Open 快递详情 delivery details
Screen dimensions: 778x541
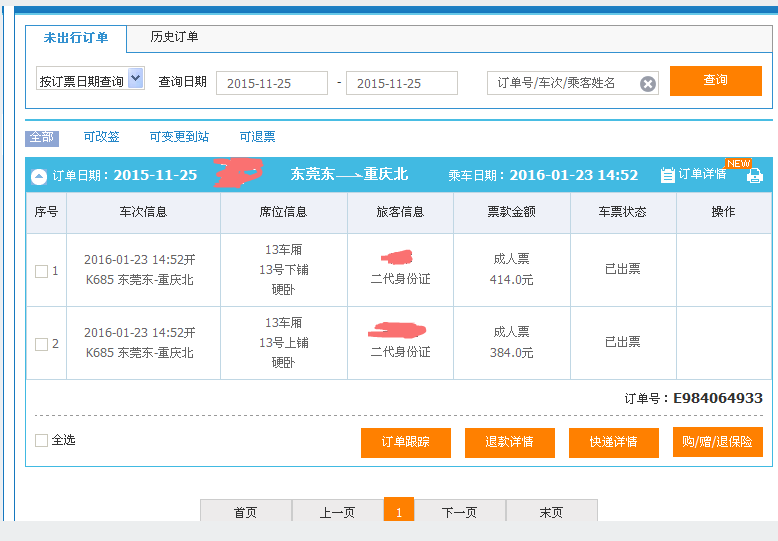pos(613,442)
